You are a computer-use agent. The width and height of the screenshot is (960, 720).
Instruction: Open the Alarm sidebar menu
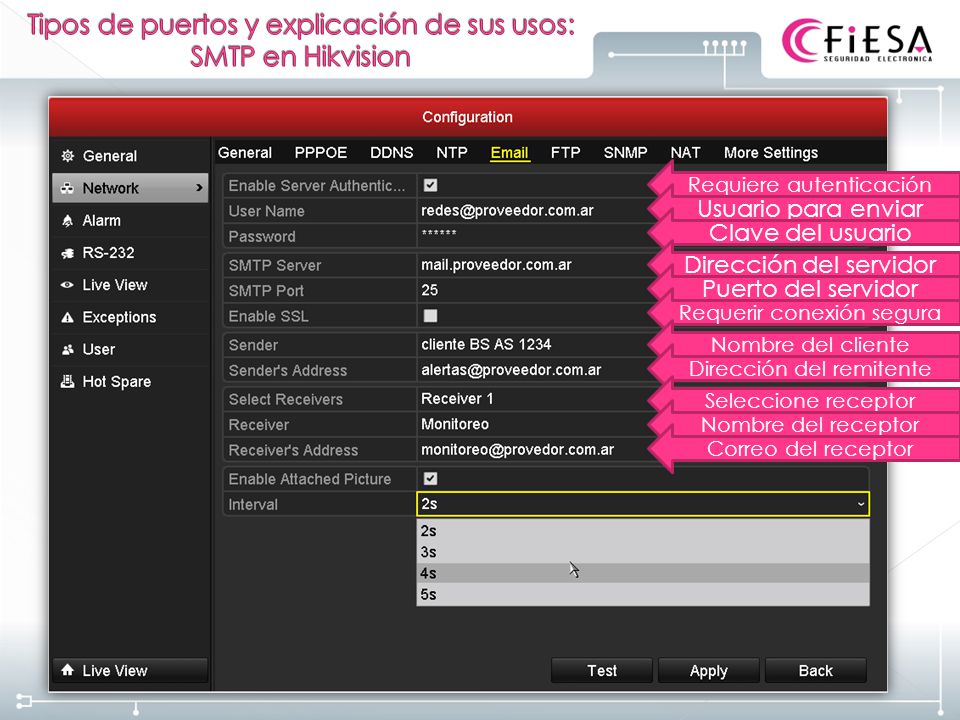130,220
